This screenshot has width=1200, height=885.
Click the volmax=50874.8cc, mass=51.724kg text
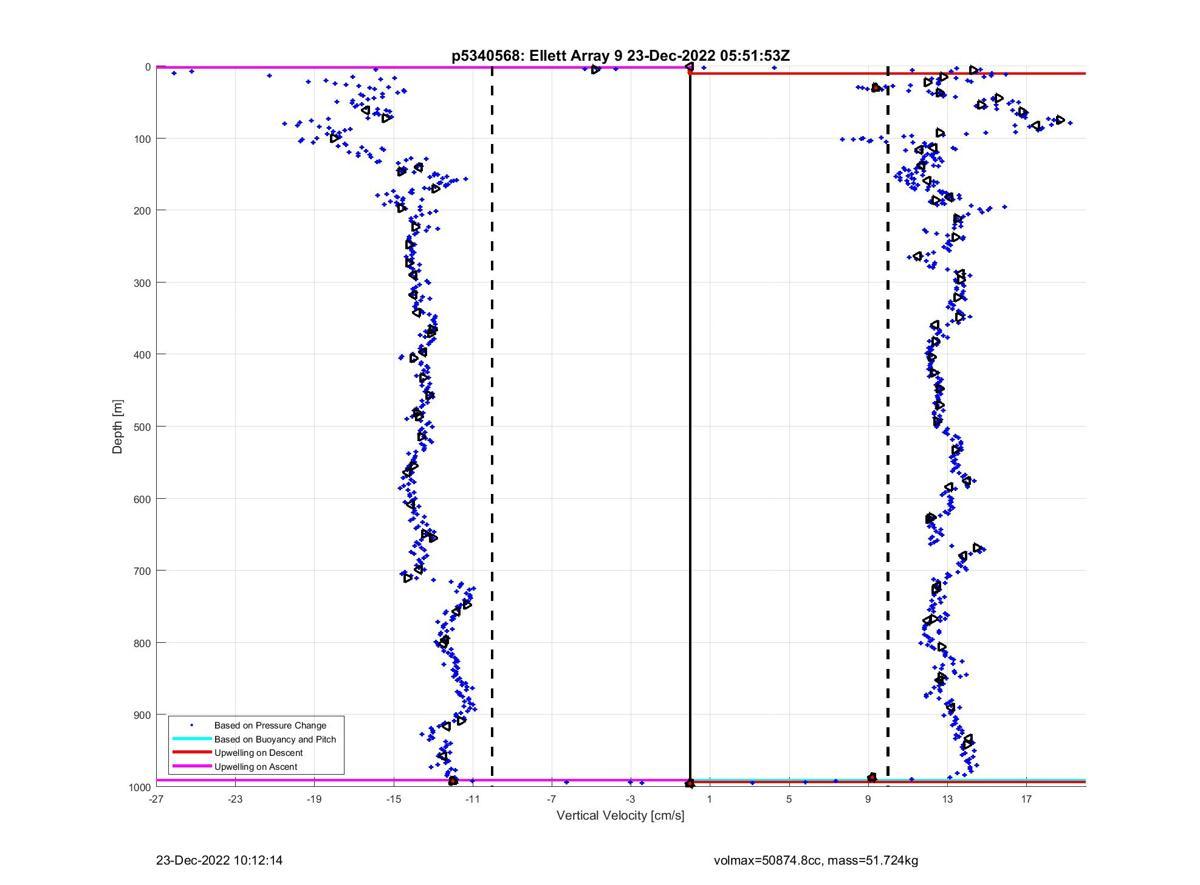tap(816, 860)
